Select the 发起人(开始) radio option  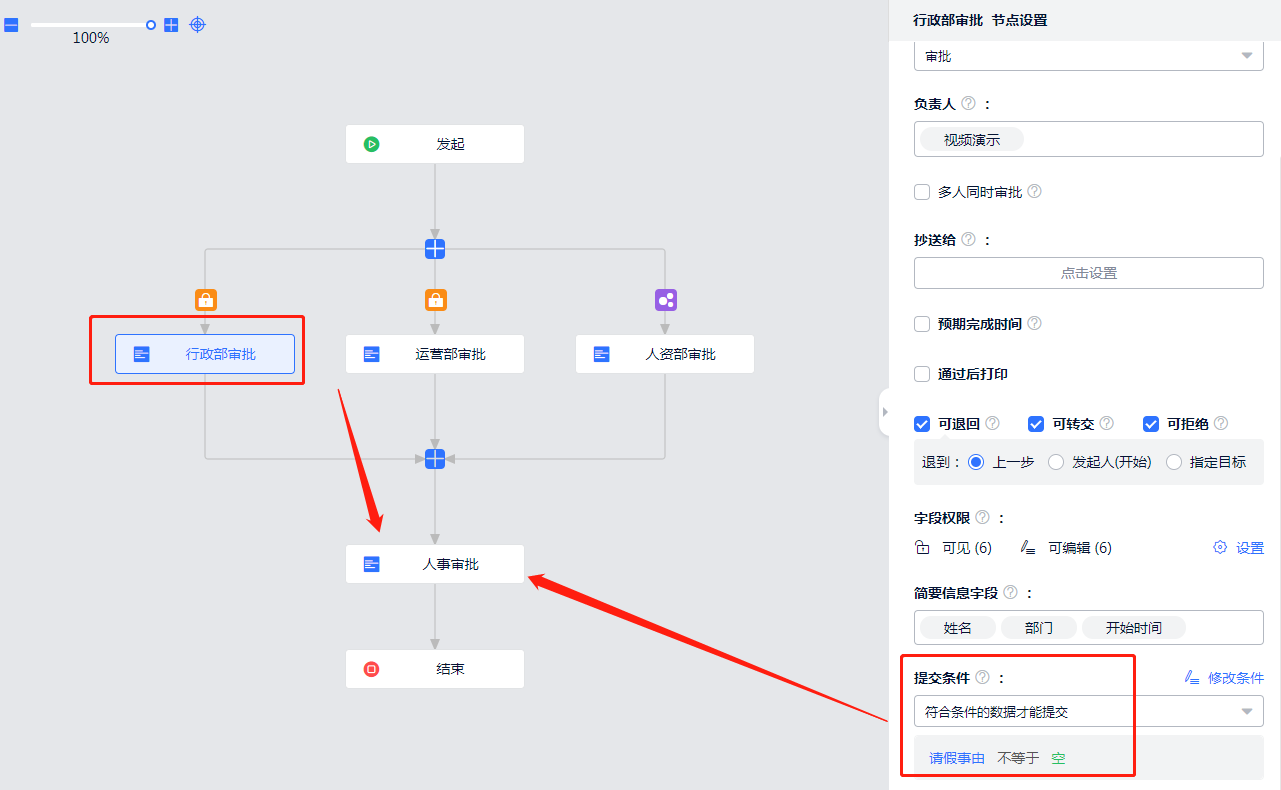pos(1056,462)
